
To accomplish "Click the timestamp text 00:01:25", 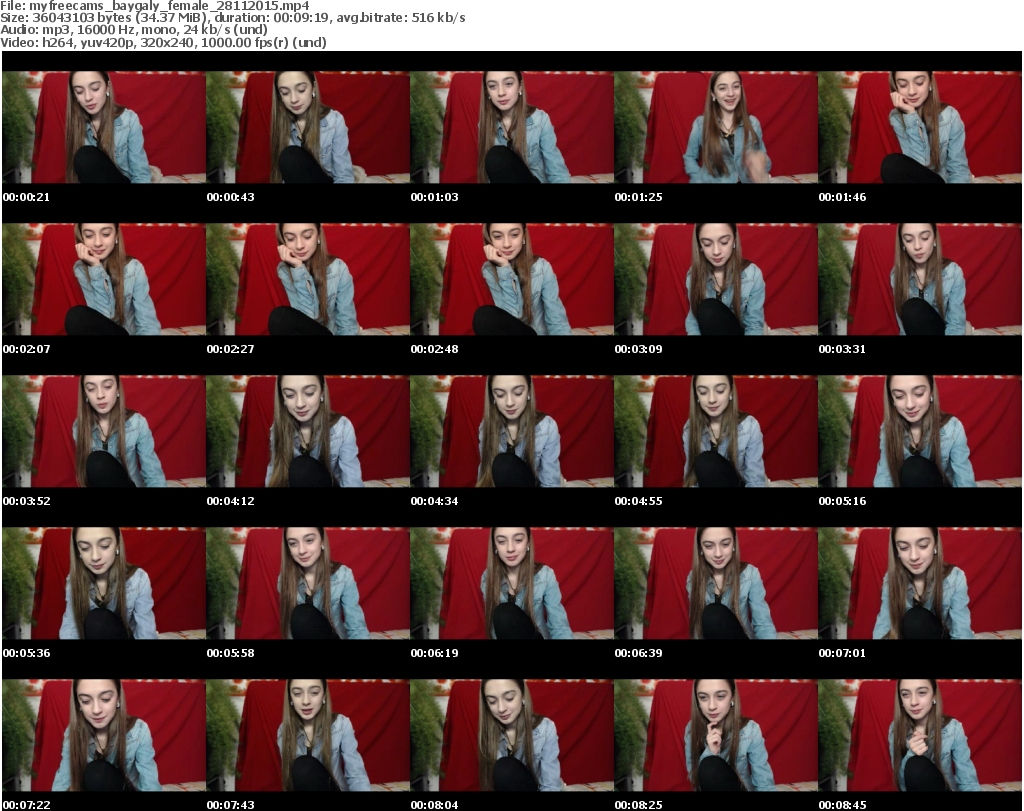I will pos(638,197).
